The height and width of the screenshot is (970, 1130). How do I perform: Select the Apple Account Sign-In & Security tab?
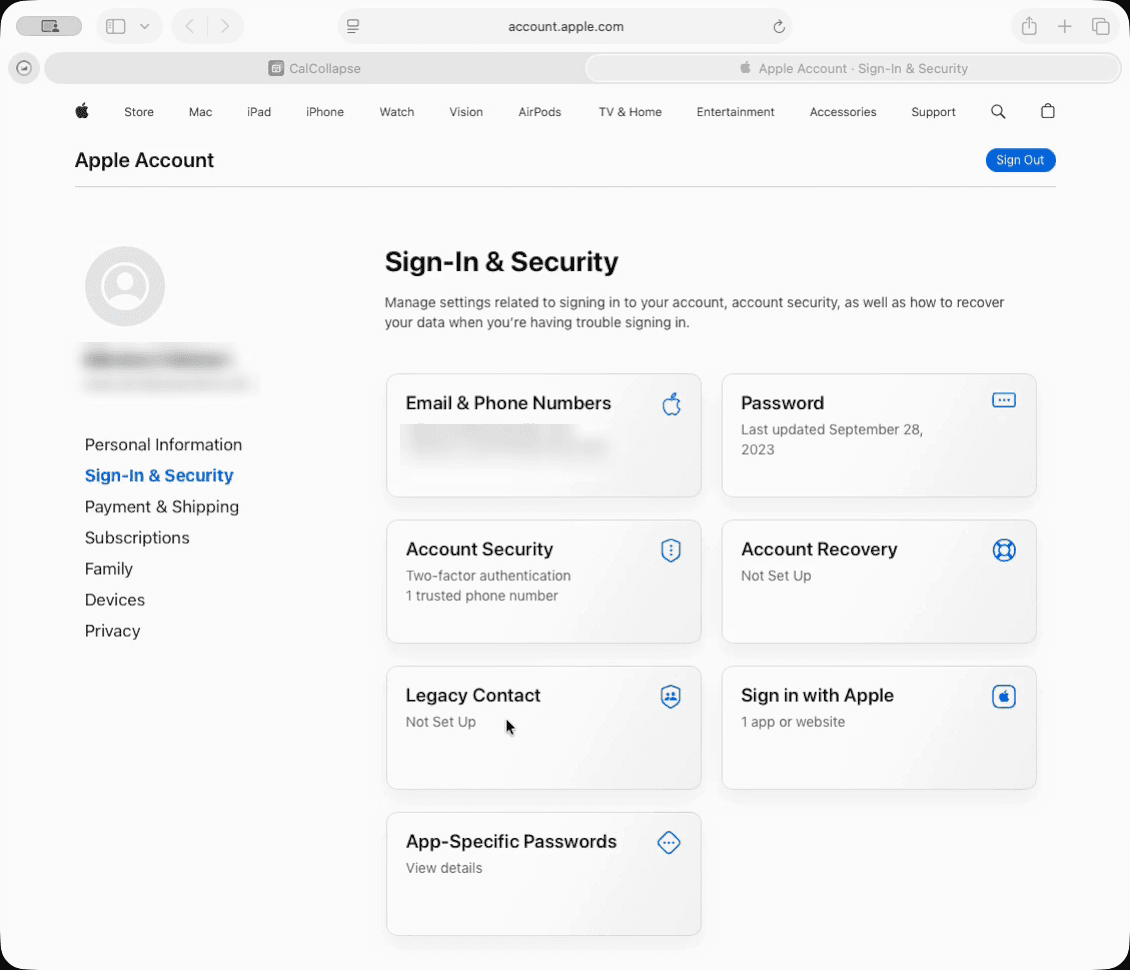853,68
